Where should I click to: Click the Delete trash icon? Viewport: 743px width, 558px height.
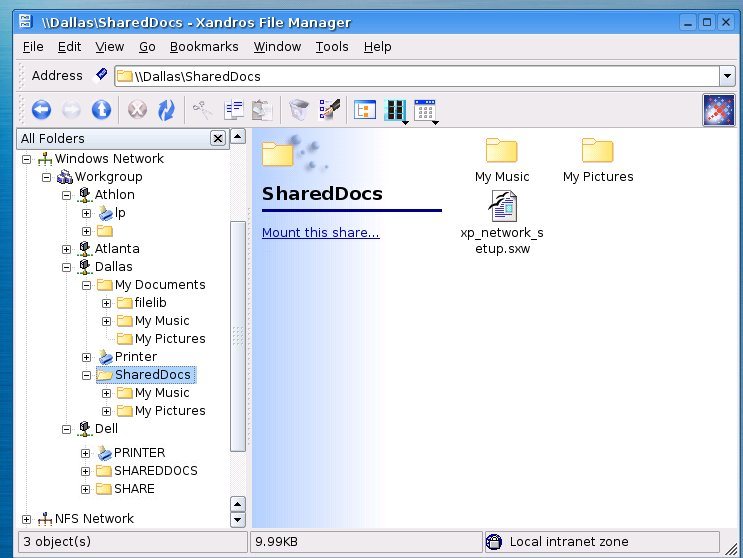(x=298, y=109)
